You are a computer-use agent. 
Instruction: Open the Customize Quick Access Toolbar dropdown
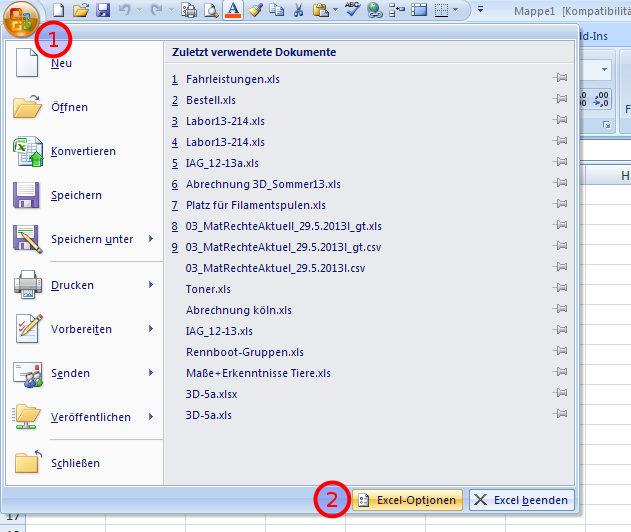(x=480, y=9)
